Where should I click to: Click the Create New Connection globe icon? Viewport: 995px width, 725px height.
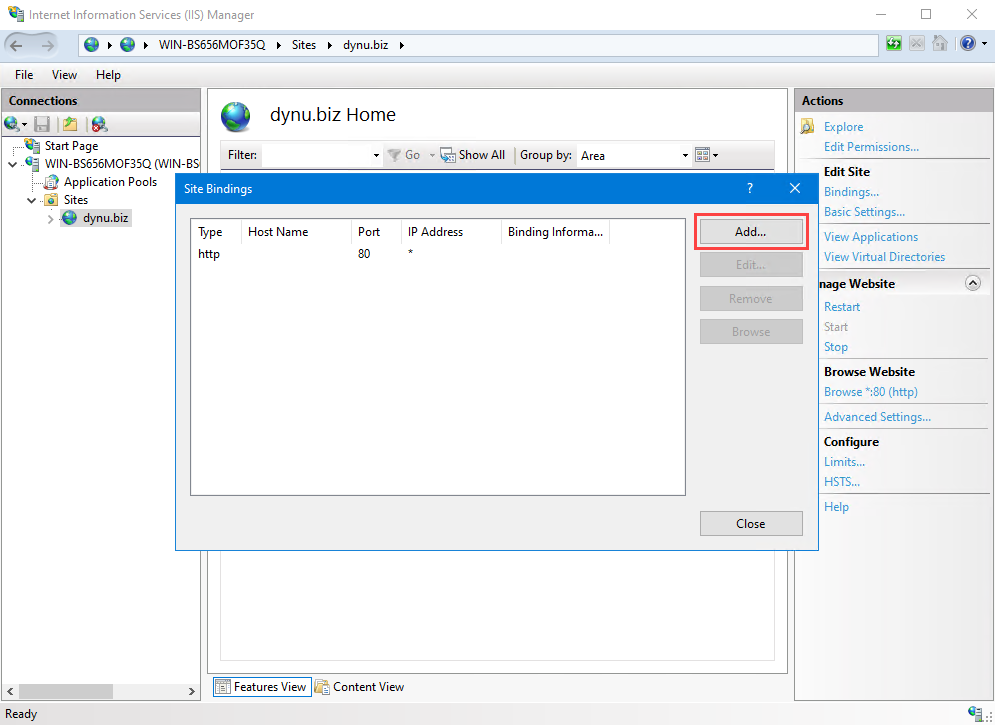(x=11, y=124)
